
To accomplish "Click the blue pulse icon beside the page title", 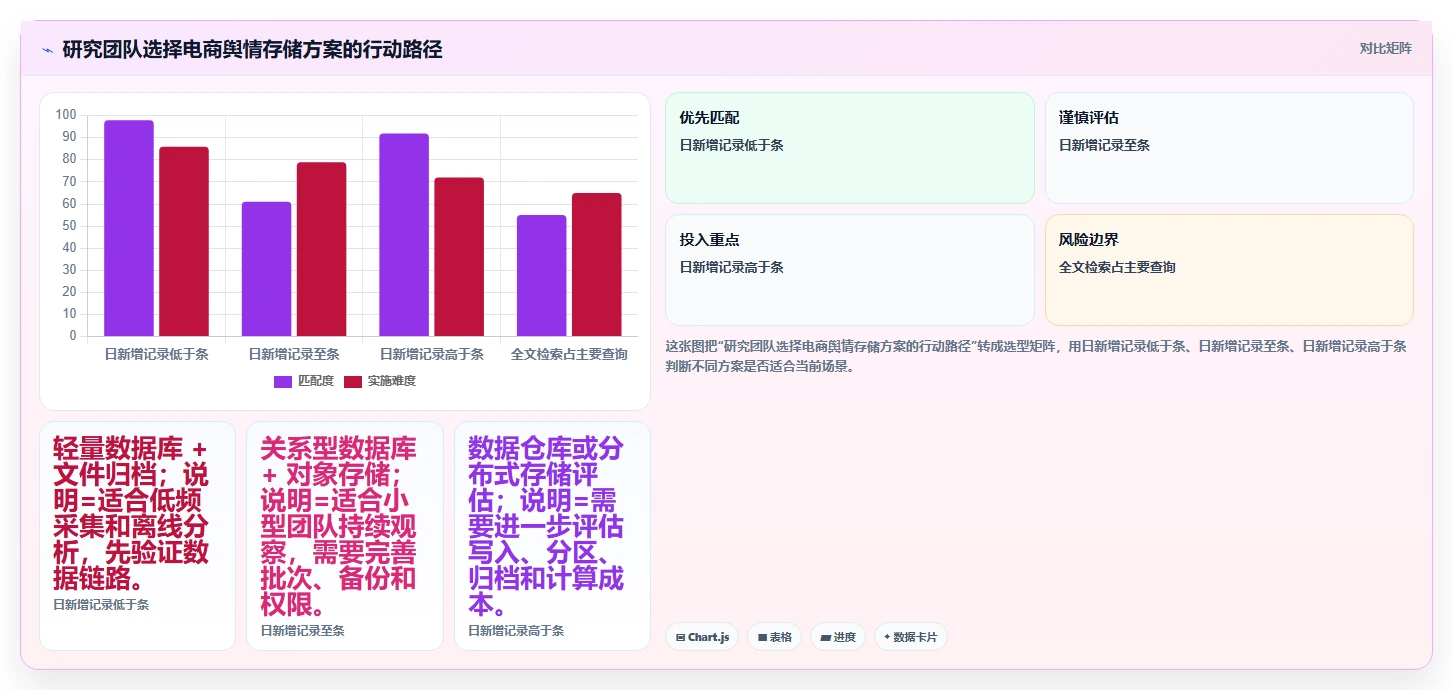I will [x=47, y=50].
